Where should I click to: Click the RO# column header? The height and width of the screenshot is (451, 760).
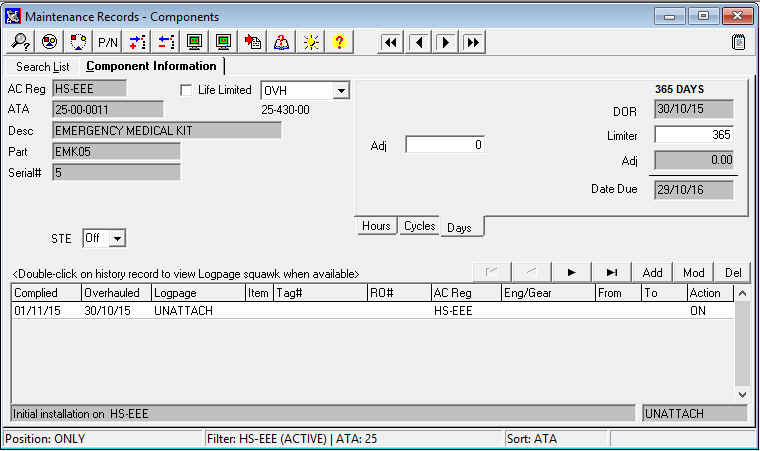tap(399, 293)
